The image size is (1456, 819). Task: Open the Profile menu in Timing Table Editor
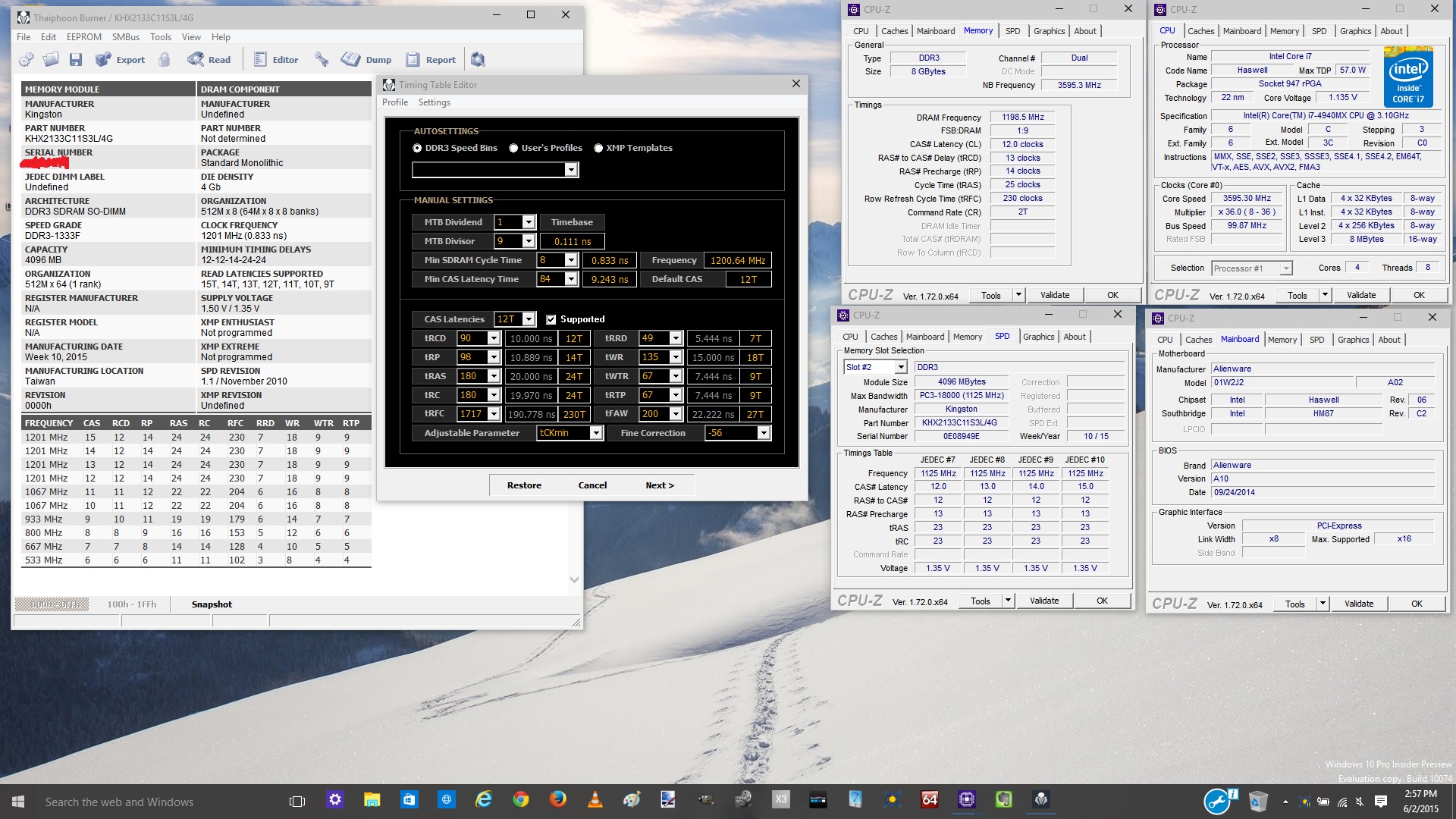click(x=395, y=102)
